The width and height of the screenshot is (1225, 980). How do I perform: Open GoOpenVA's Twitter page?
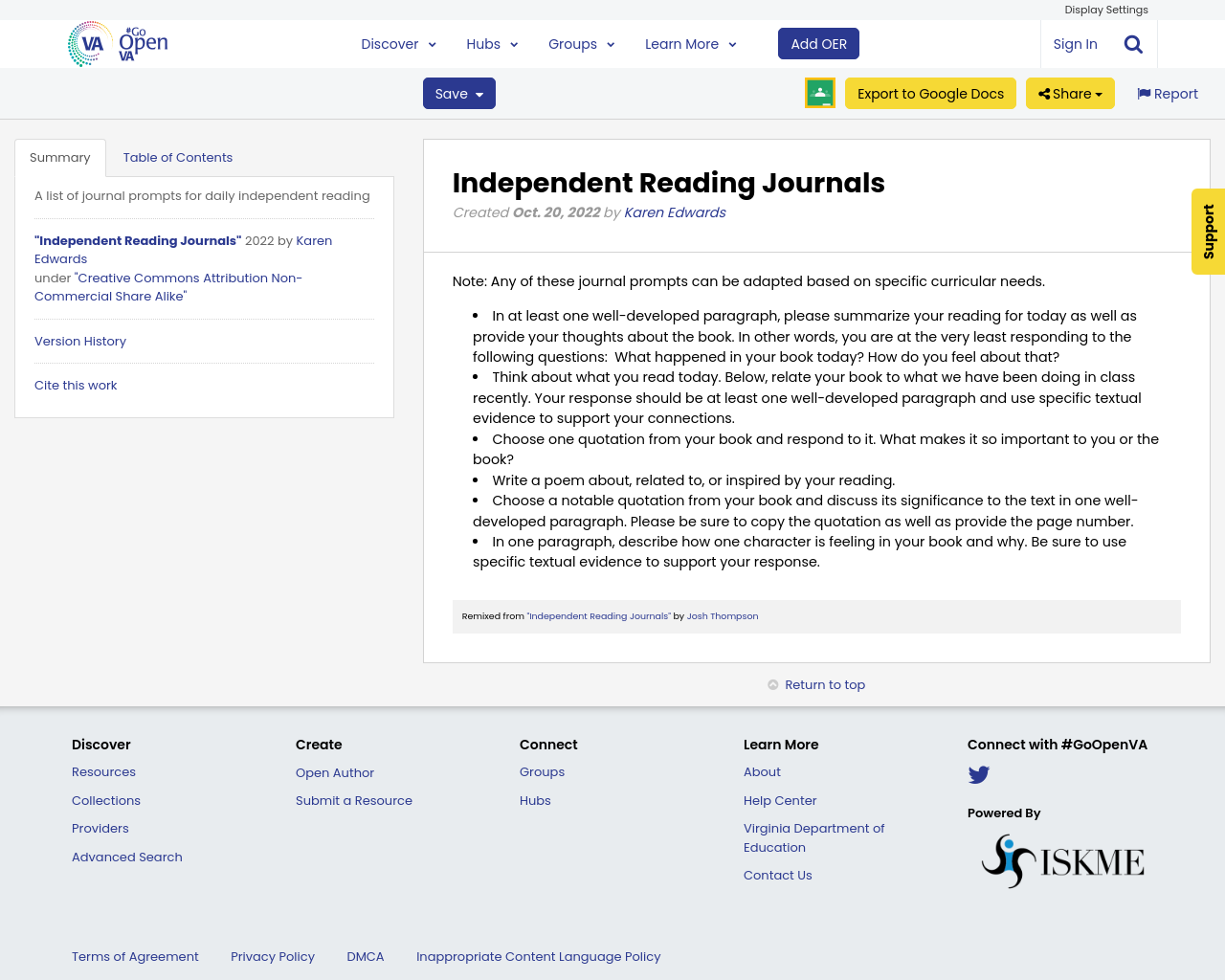[978, 773]
